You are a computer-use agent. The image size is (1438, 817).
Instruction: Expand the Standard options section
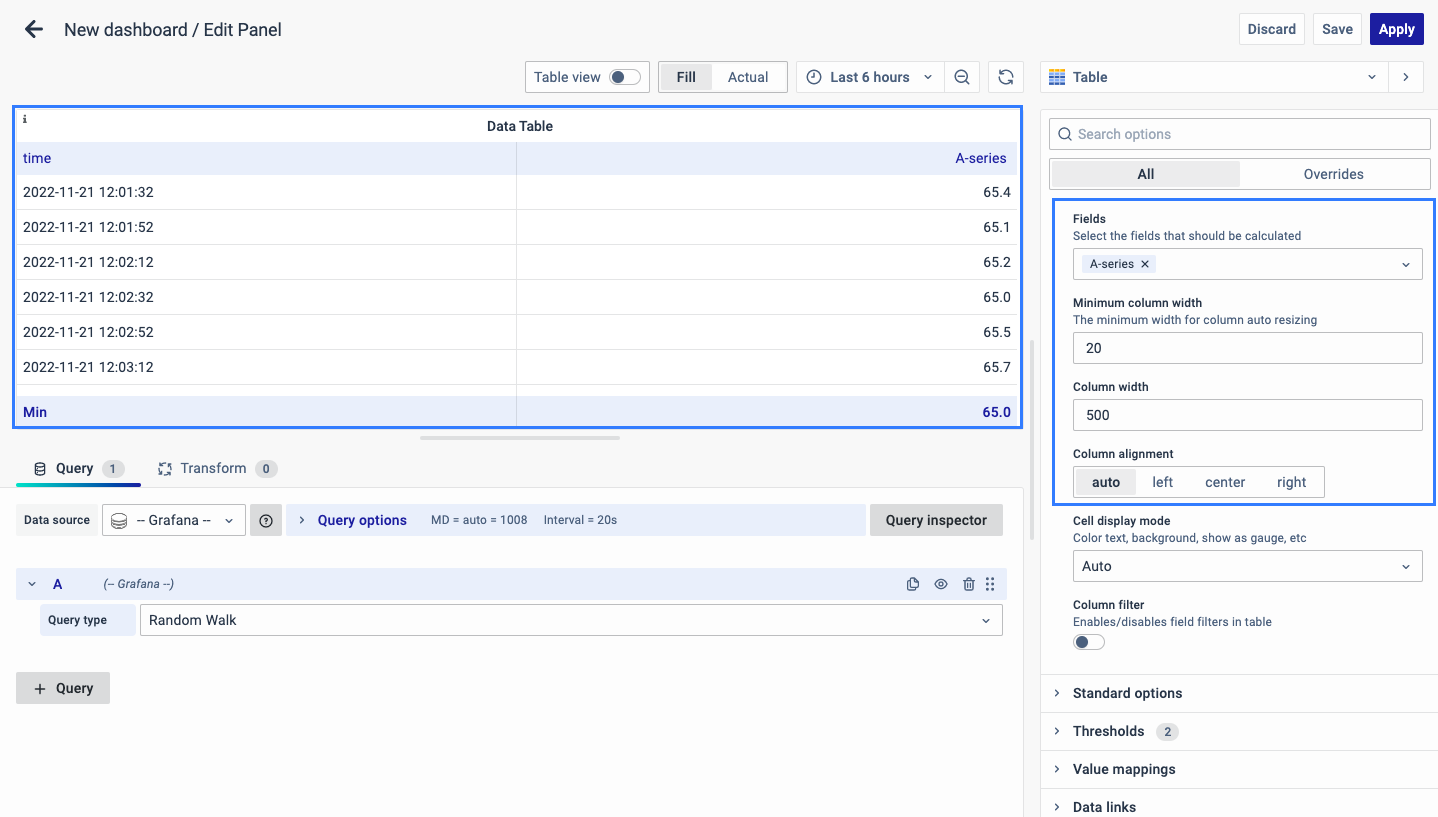coord(1127,693)
